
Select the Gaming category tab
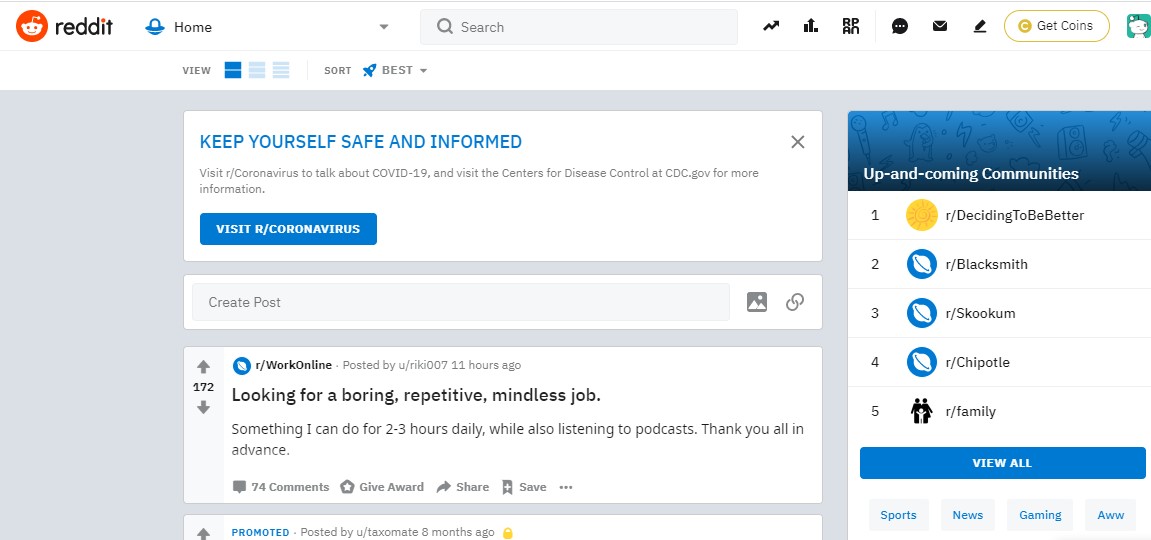(x=1040, y=515)
